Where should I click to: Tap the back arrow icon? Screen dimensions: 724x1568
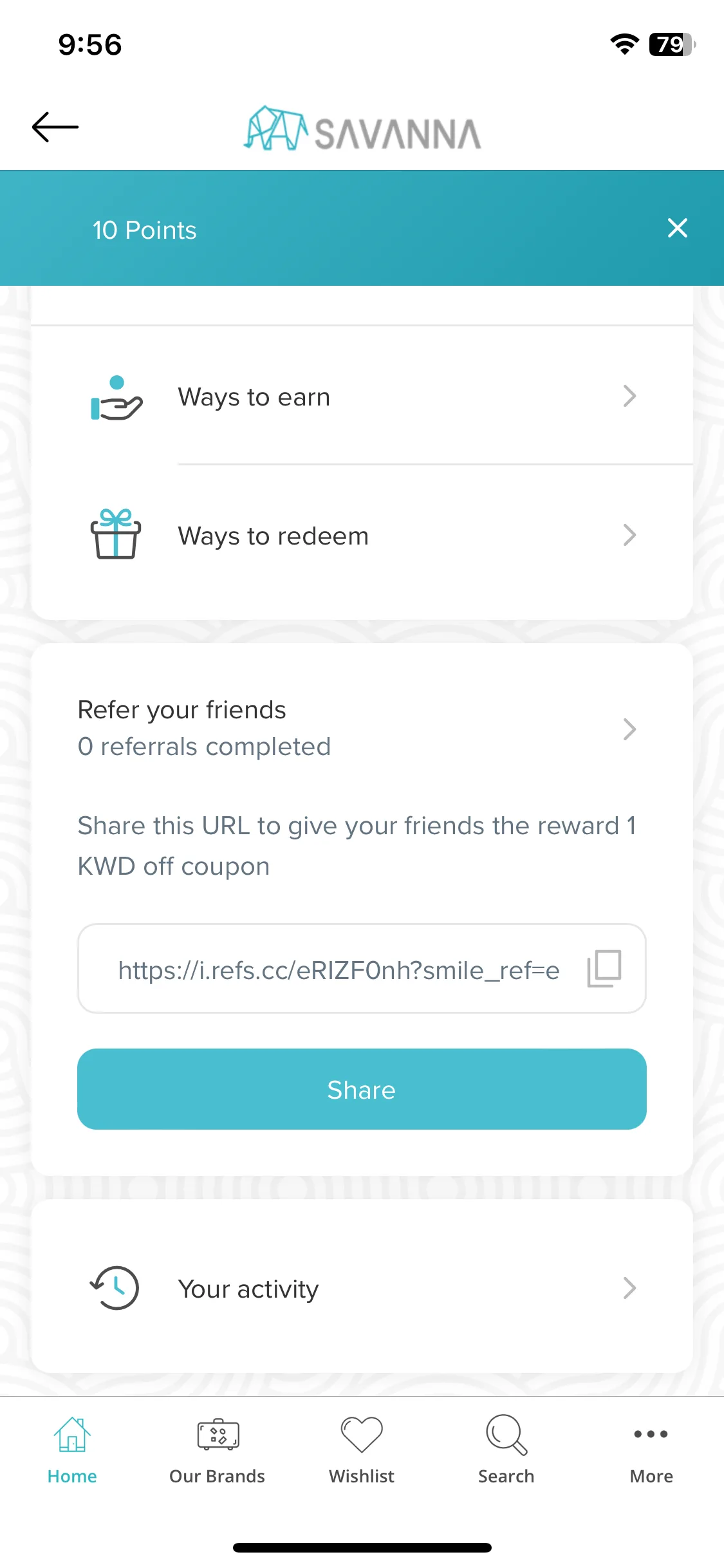pyautogui.click(x=55, y=127)
